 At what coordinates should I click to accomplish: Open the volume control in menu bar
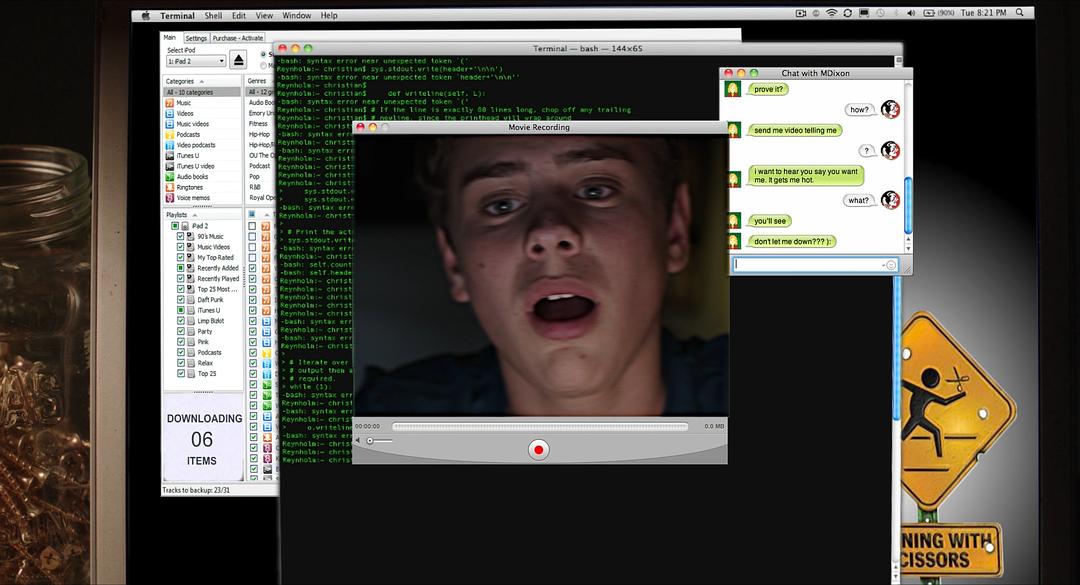(x=911, y=13)
